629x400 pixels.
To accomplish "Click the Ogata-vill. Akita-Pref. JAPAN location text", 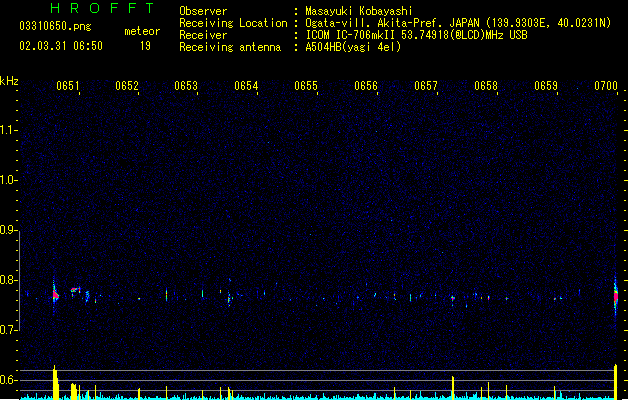I will coord(458,23).
